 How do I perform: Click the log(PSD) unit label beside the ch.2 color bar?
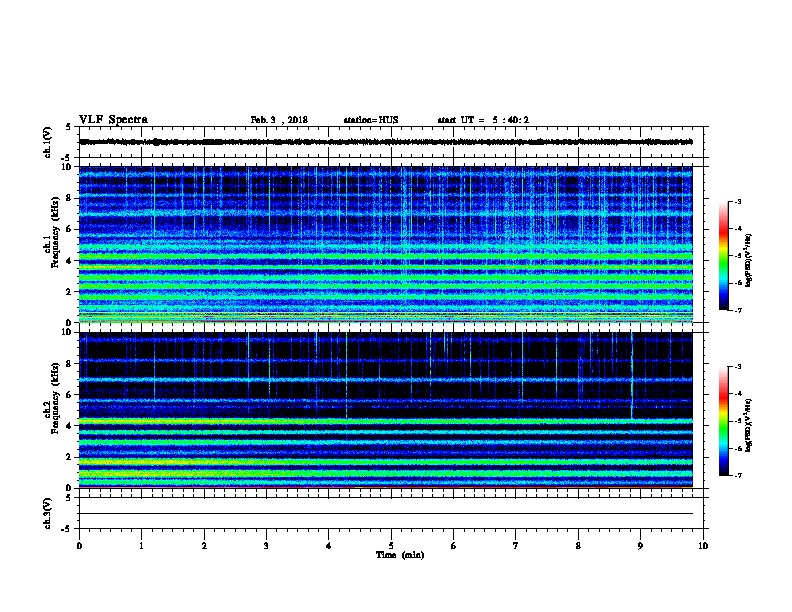click(x=749, y=425)
